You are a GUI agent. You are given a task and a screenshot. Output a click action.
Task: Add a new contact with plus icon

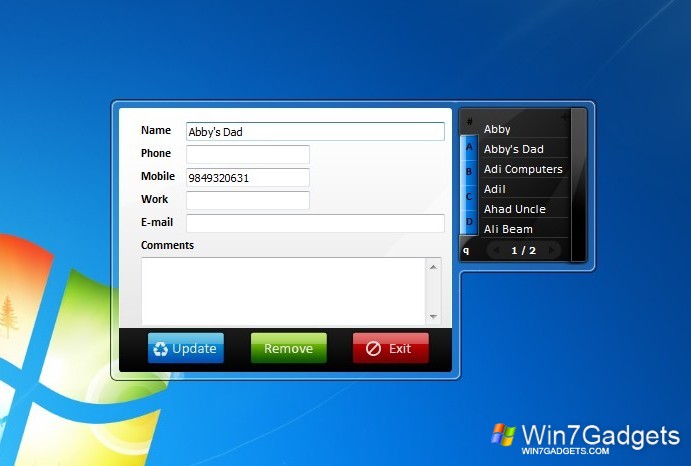click(x=564, y=117)
